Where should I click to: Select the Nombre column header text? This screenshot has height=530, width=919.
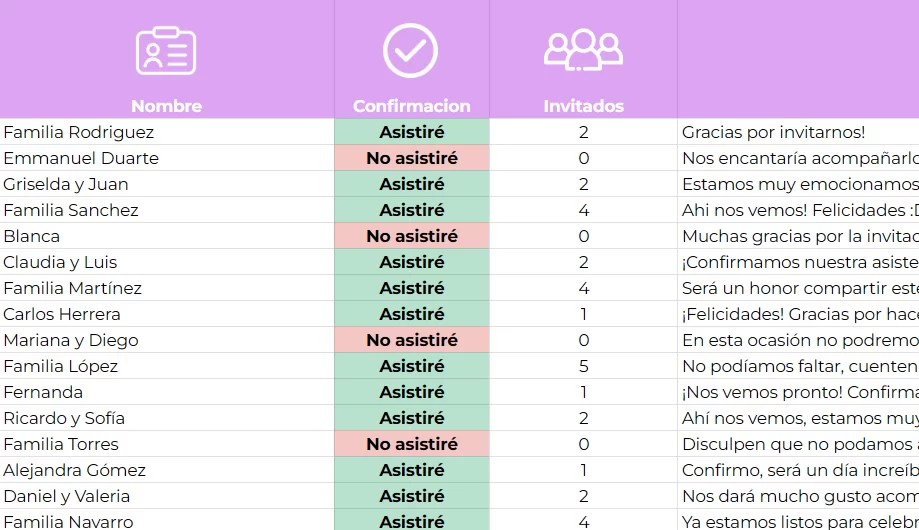pos(166,106)
